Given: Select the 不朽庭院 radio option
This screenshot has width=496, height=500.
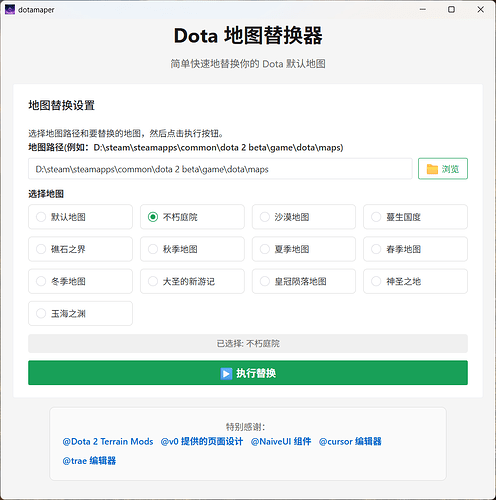Looking at the screenshot, I should coord(192,217).
